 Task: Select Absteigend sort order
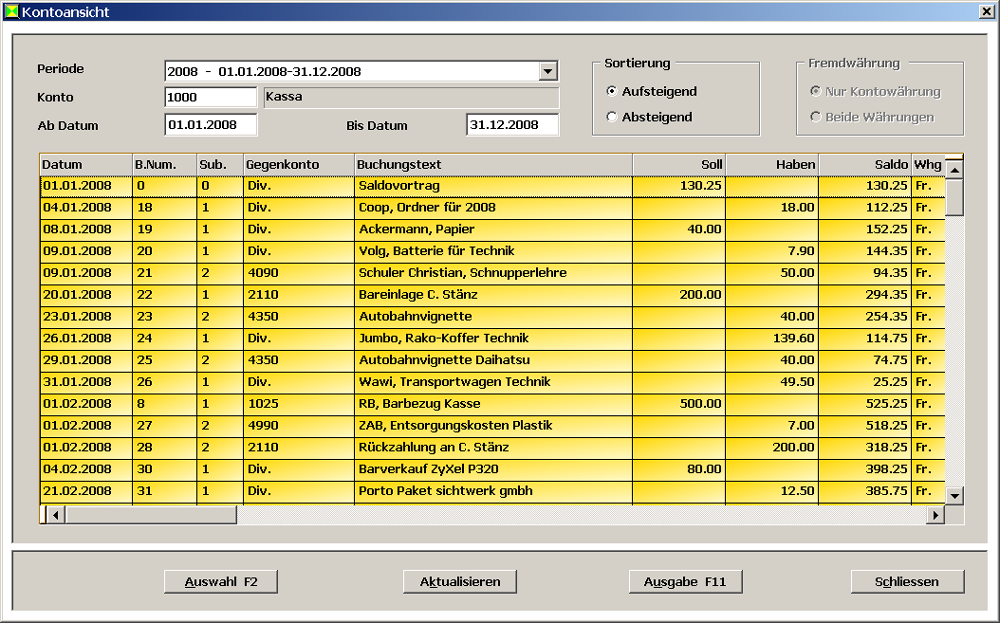click(x=612, y=117)
